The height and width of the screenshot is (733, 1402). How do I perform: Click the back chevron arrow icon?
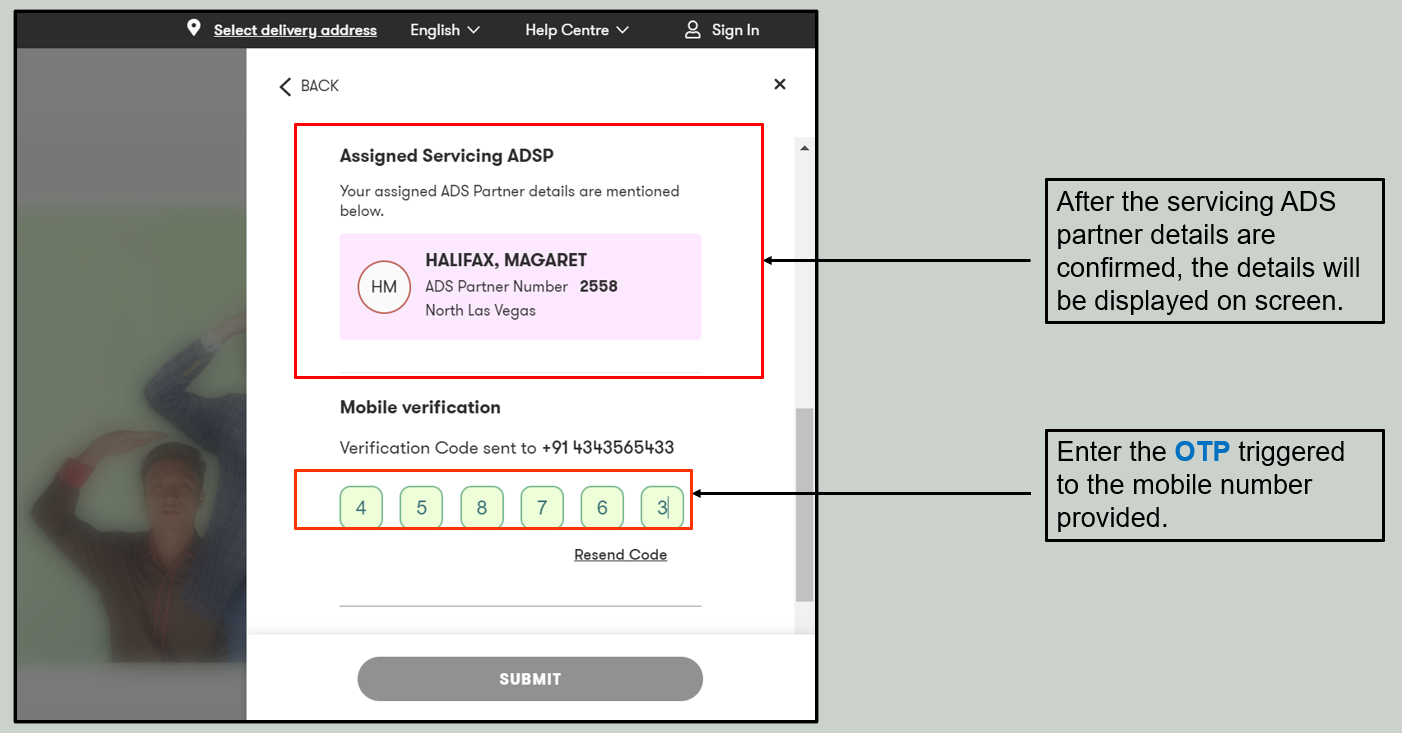[x=285, y=87]
